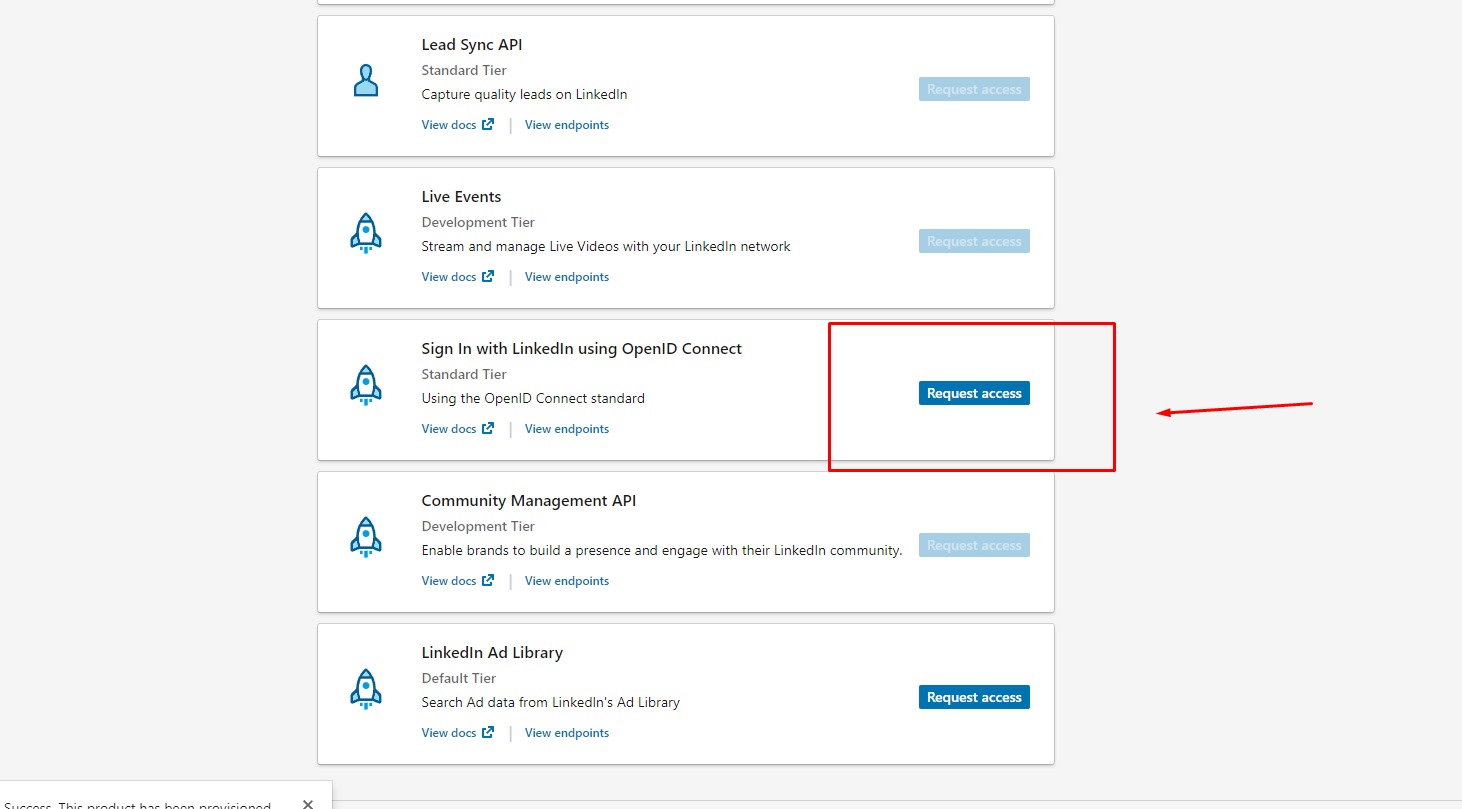
Task: View endpoints for Live Events
Action: 567,277
